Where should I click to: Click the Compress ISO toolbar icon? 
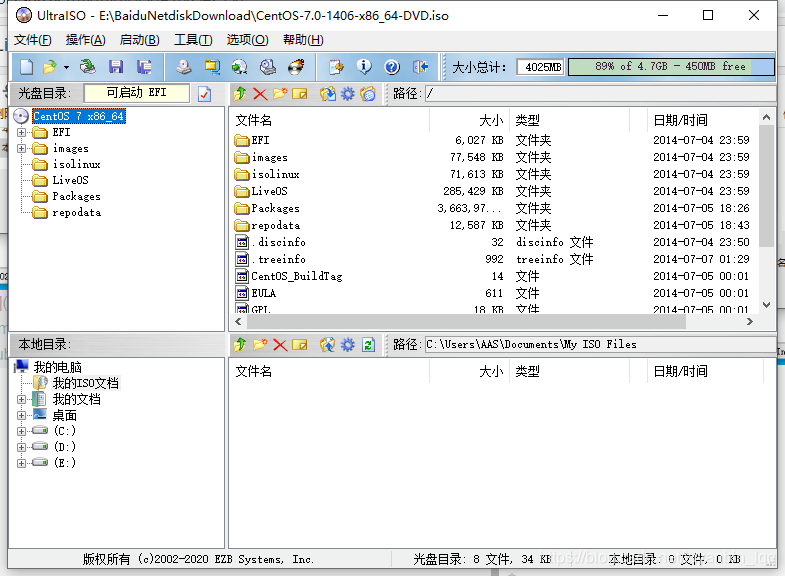[x=212, y=67]
